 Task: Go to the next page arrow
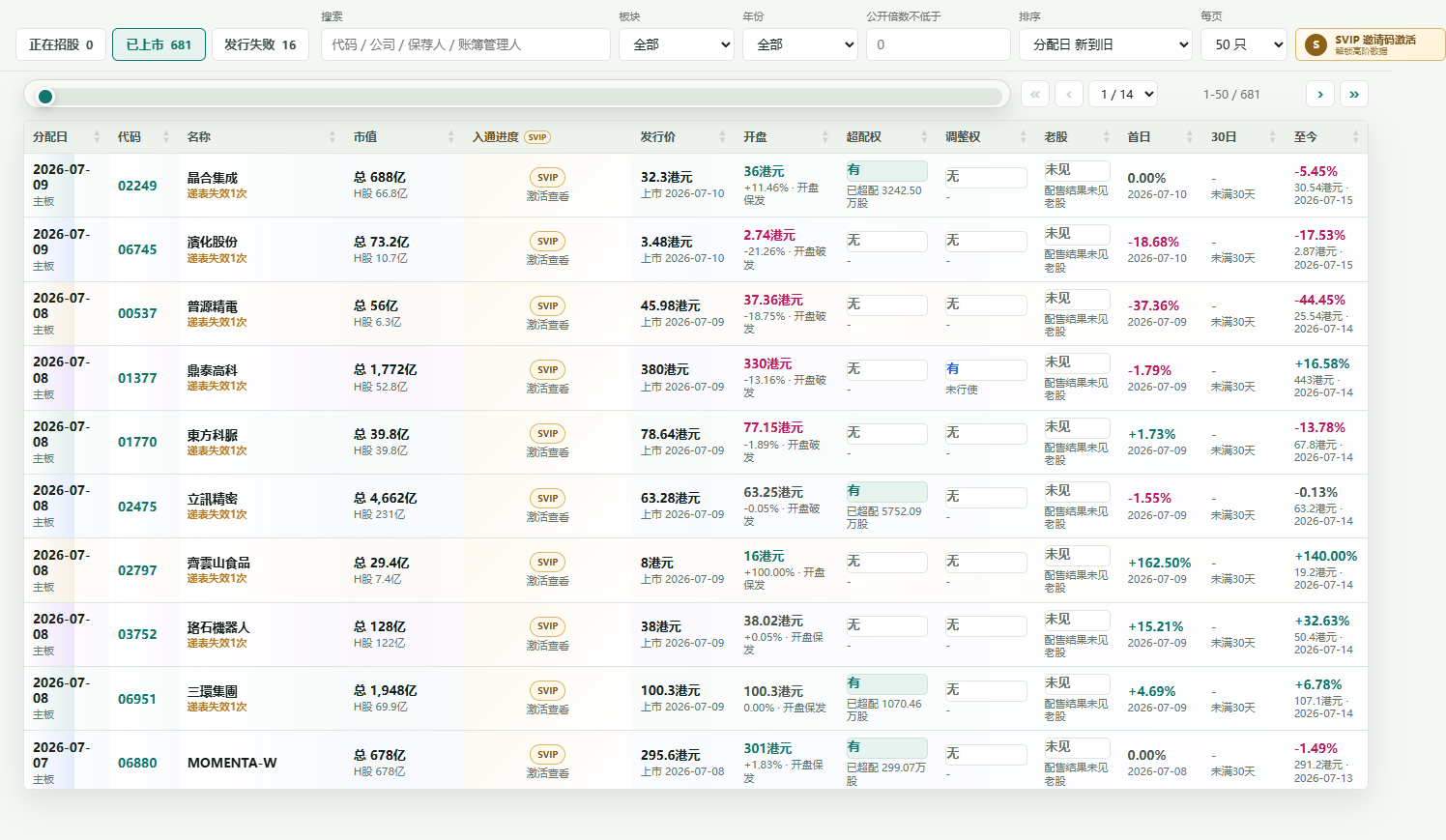(x=1320, y=94)
